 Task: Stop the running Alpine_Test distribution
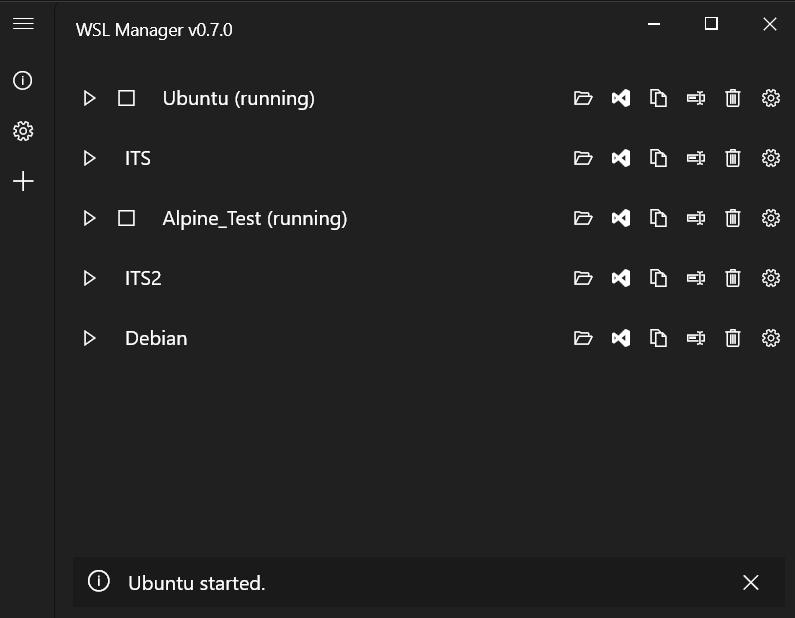pos(126,218)
